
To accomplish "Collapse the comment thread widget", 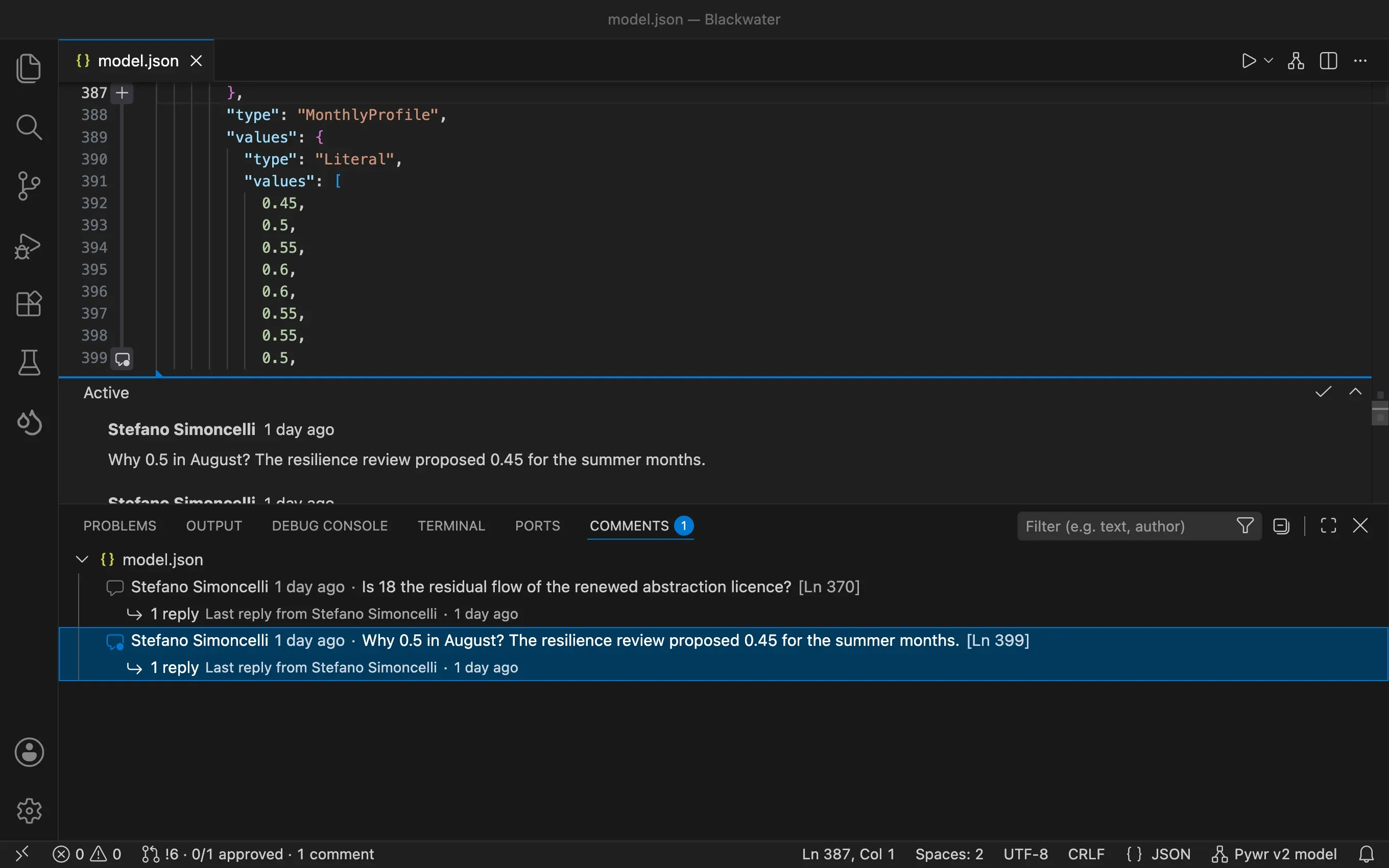I will click(1355, 392).
